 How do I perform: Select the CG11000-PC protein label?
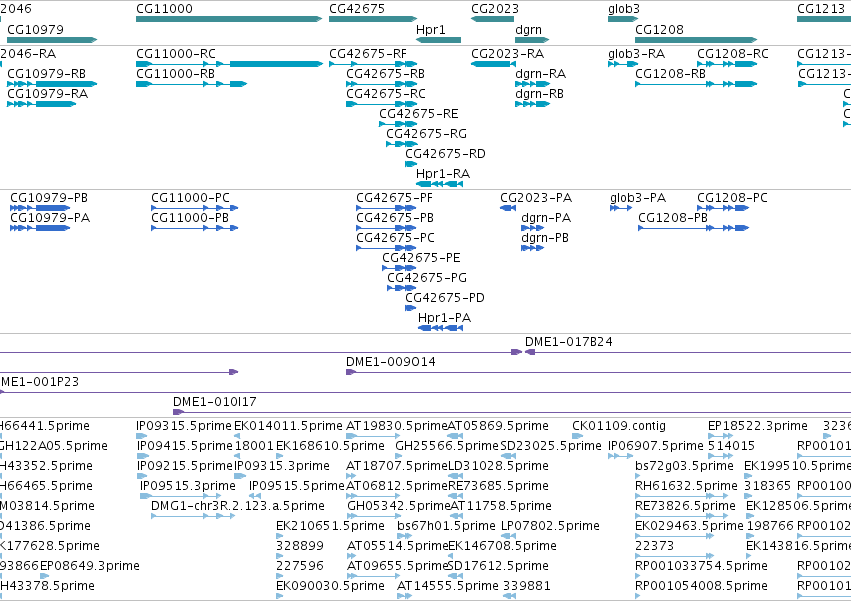tap(190, 198)
